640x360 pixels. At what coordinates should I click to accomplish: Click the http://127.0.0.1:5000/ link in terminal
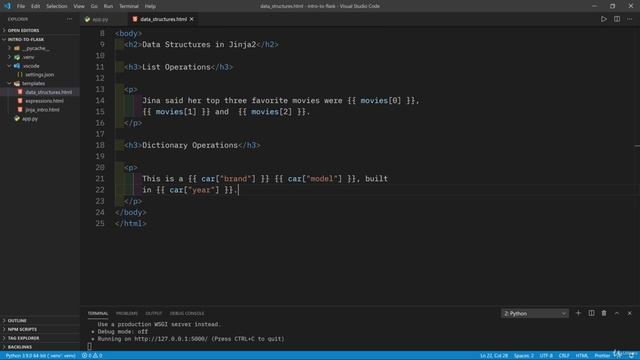pos(171,339)
